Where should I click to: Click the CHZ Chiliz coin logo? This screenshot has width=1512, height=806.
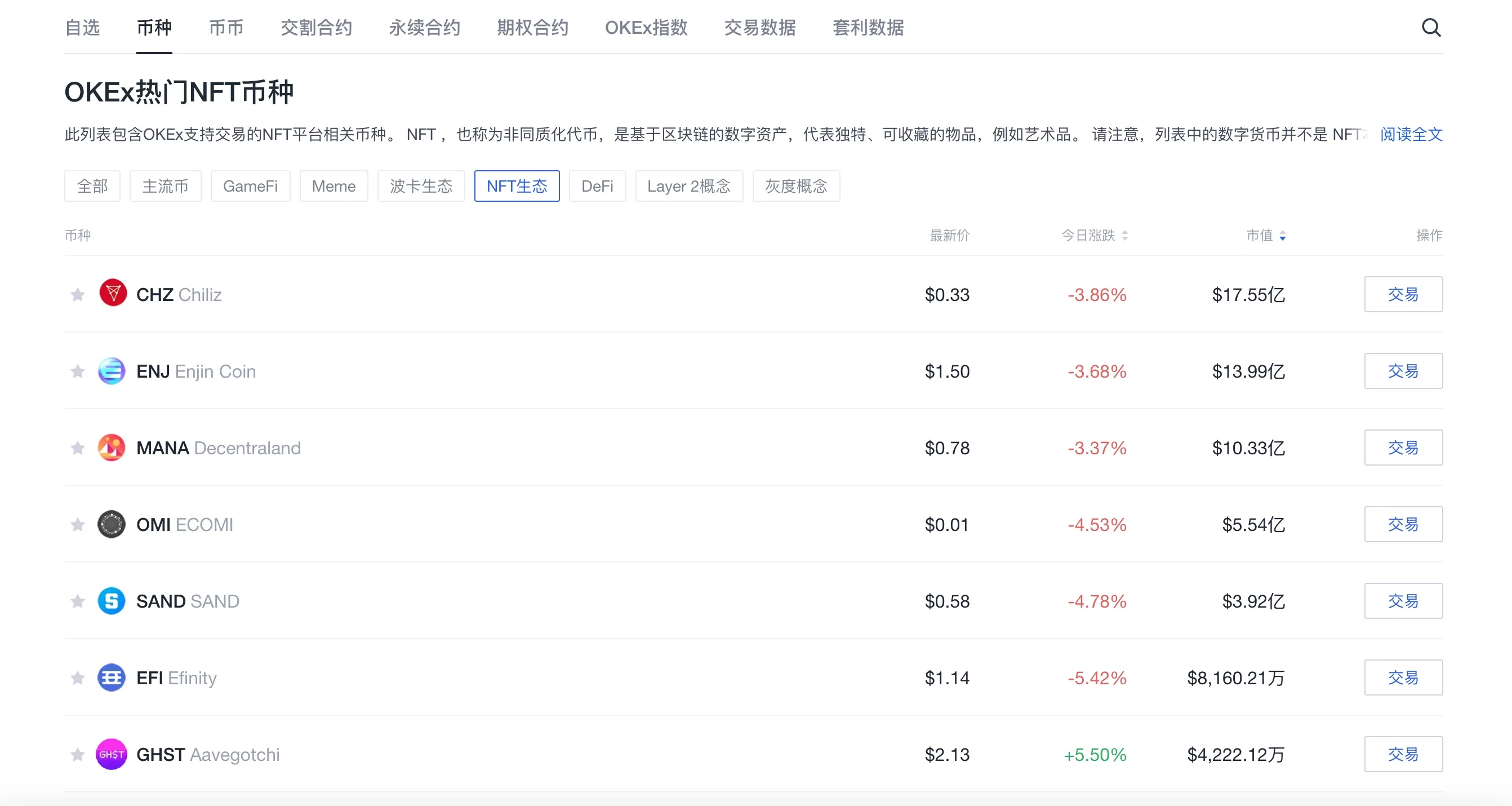[x=113, y=293]
